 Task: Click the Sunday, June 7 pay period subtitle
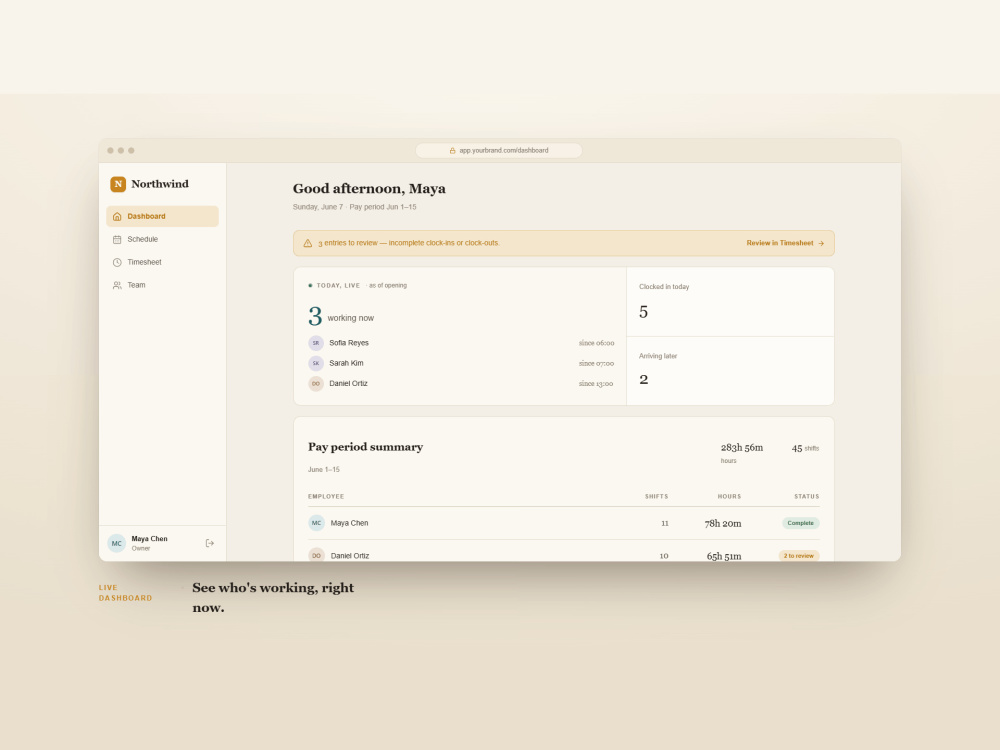pyautogui.click(x=355, y=207)
